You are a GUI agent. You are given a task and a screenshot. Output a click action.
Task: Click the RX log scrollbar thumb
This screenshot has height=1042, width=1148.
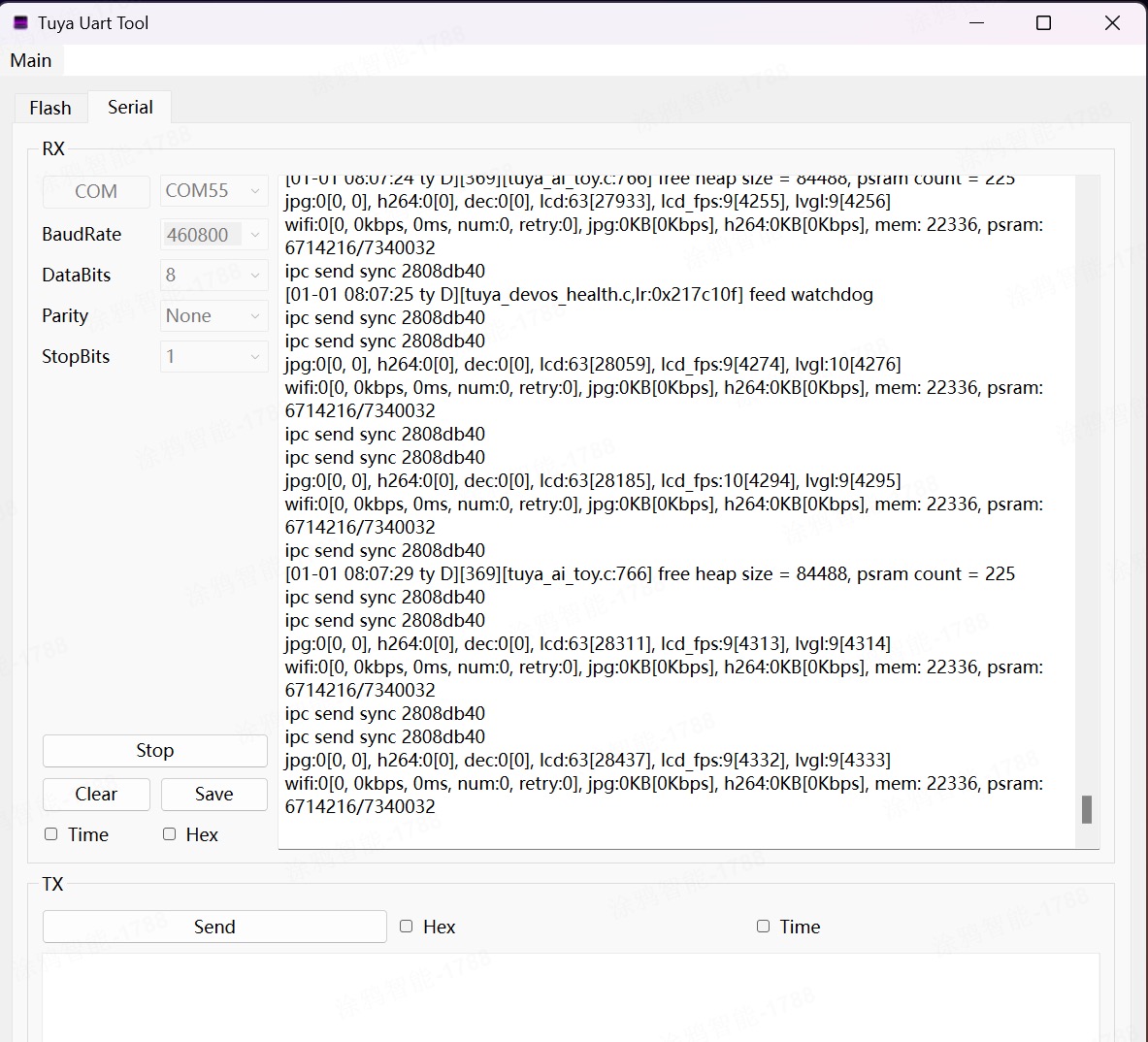click(1087, 809)
